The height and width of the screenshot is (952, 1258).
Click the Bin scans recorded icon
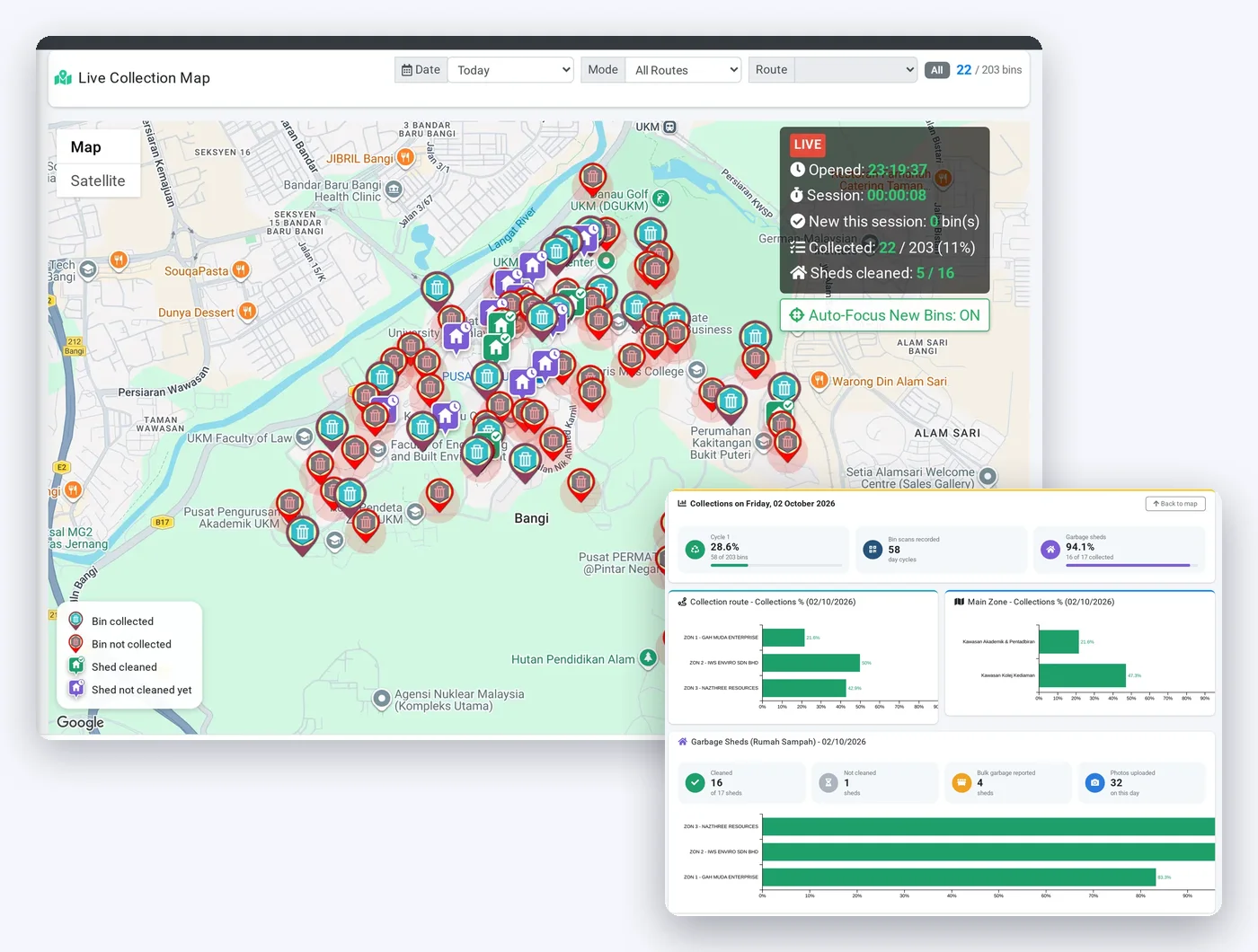tap(873, 550)
